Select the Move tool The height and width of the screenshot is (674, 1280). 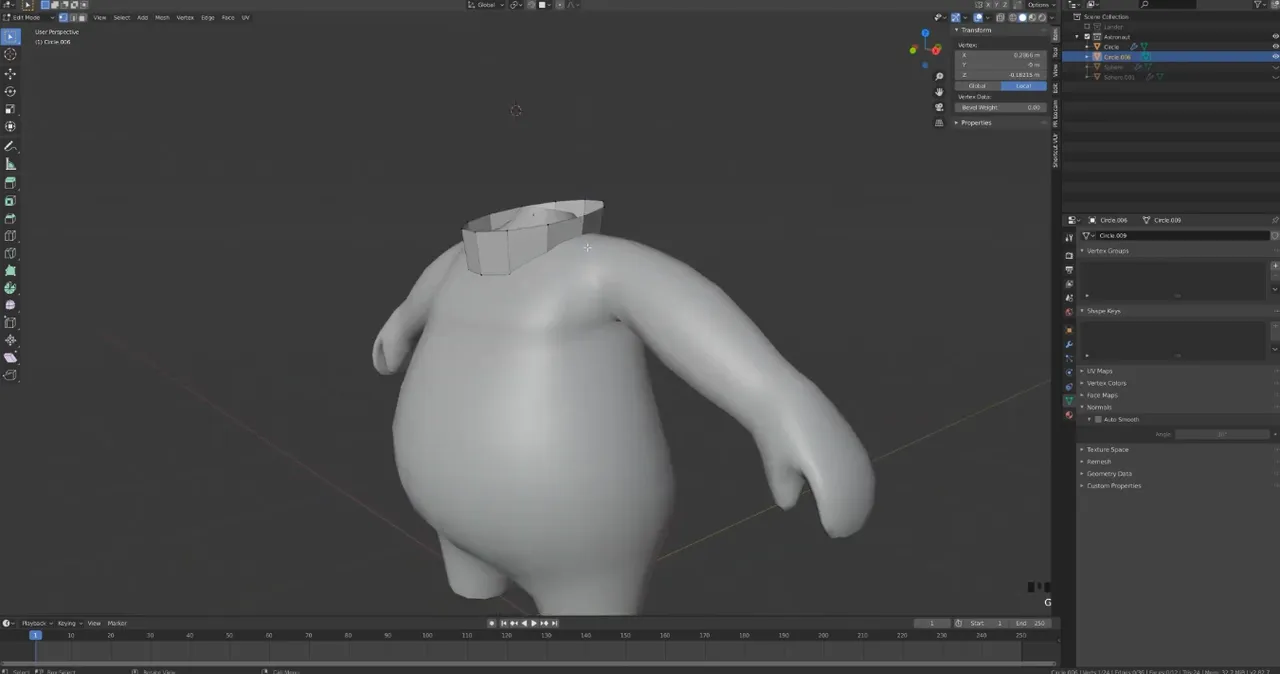tap(10, 74)
